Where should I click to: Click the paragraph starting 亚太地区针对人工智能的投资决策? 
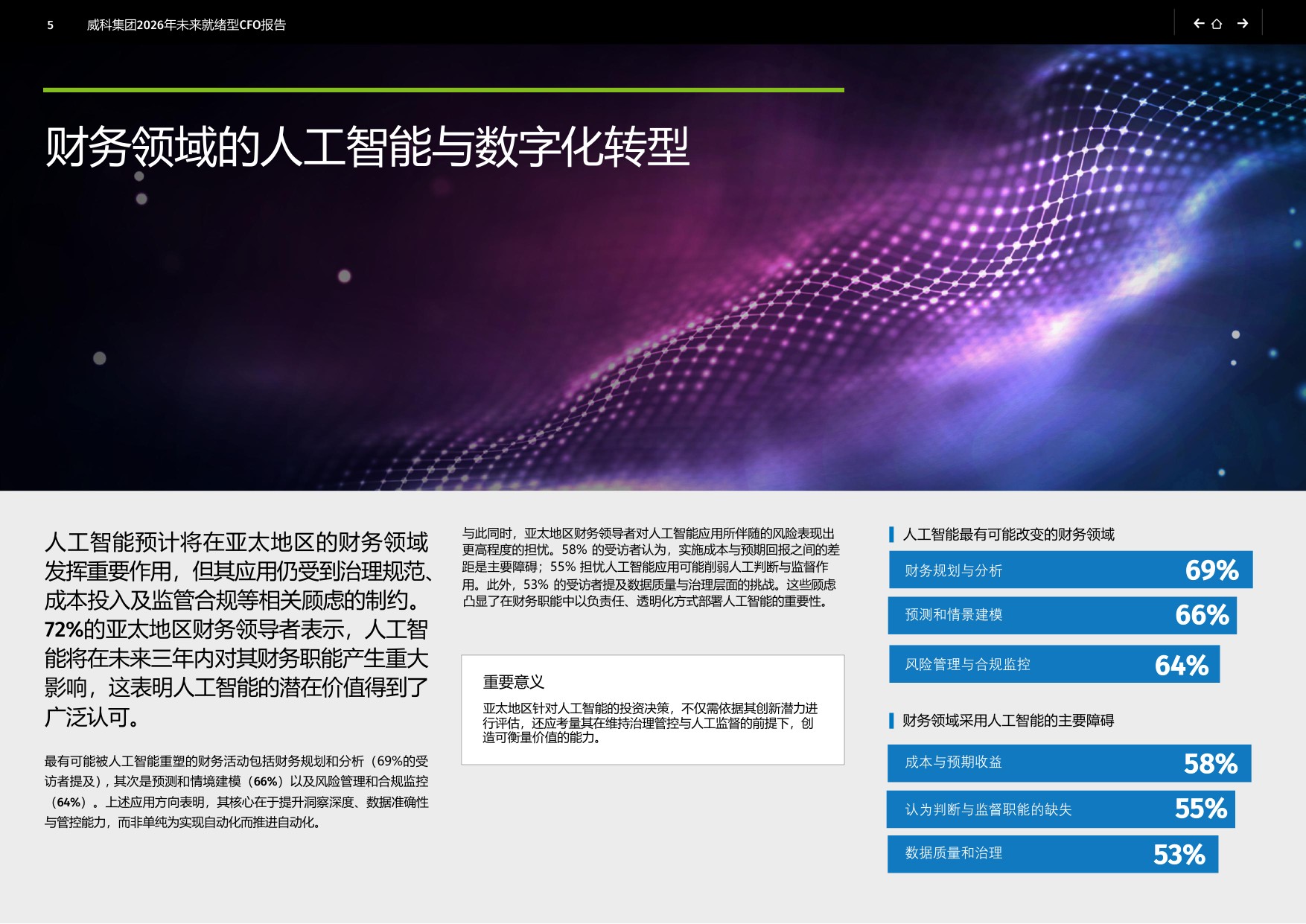click(x=650, y=722)
